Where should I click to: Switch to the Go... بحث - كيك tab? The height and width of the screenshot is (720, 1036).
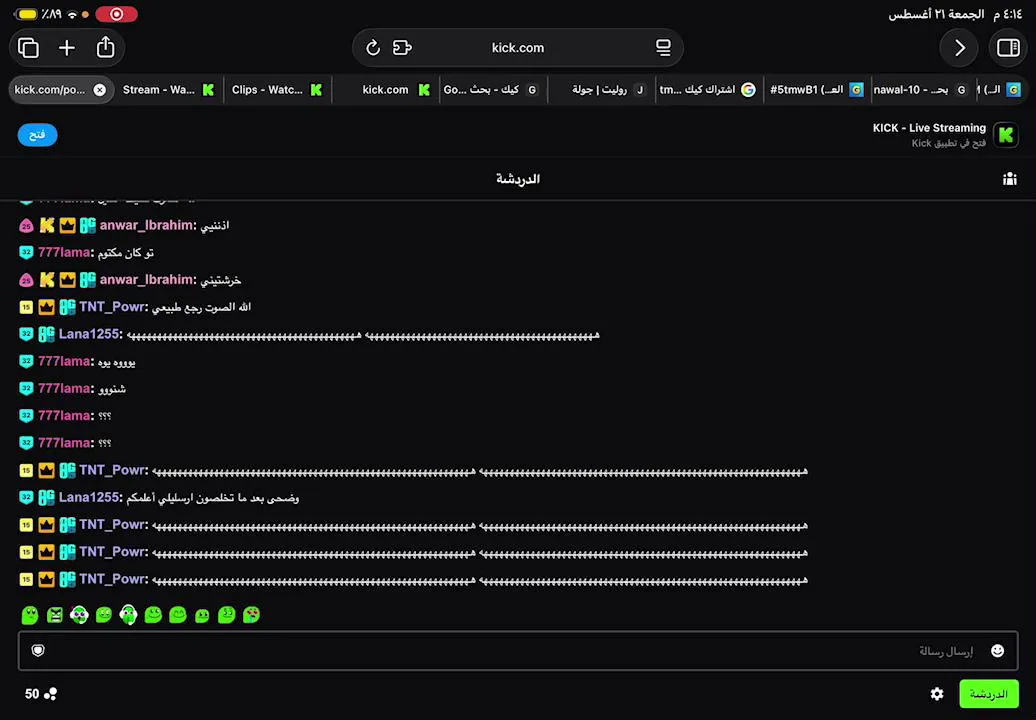click(493, 90)
